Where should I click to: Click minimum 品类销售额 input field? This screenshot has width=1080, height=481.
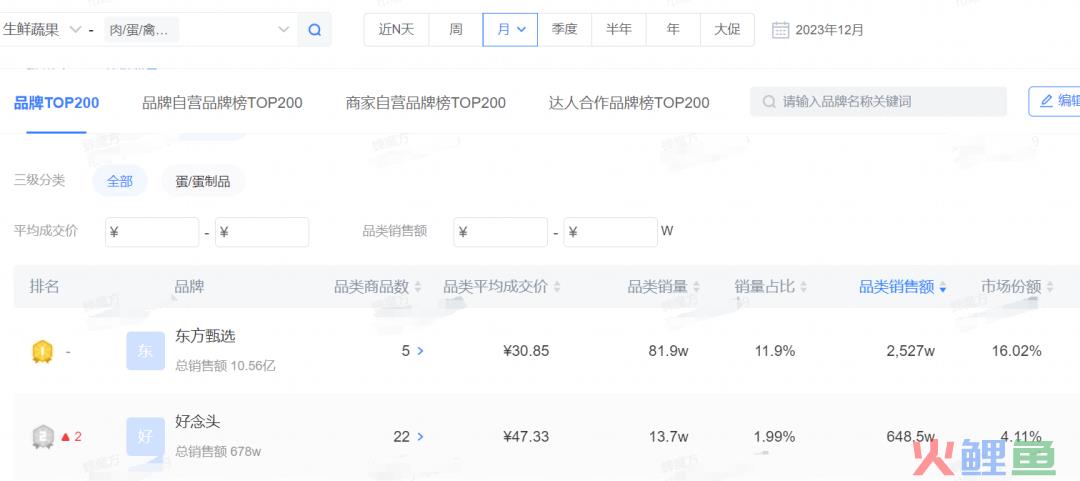pos(501,232)
